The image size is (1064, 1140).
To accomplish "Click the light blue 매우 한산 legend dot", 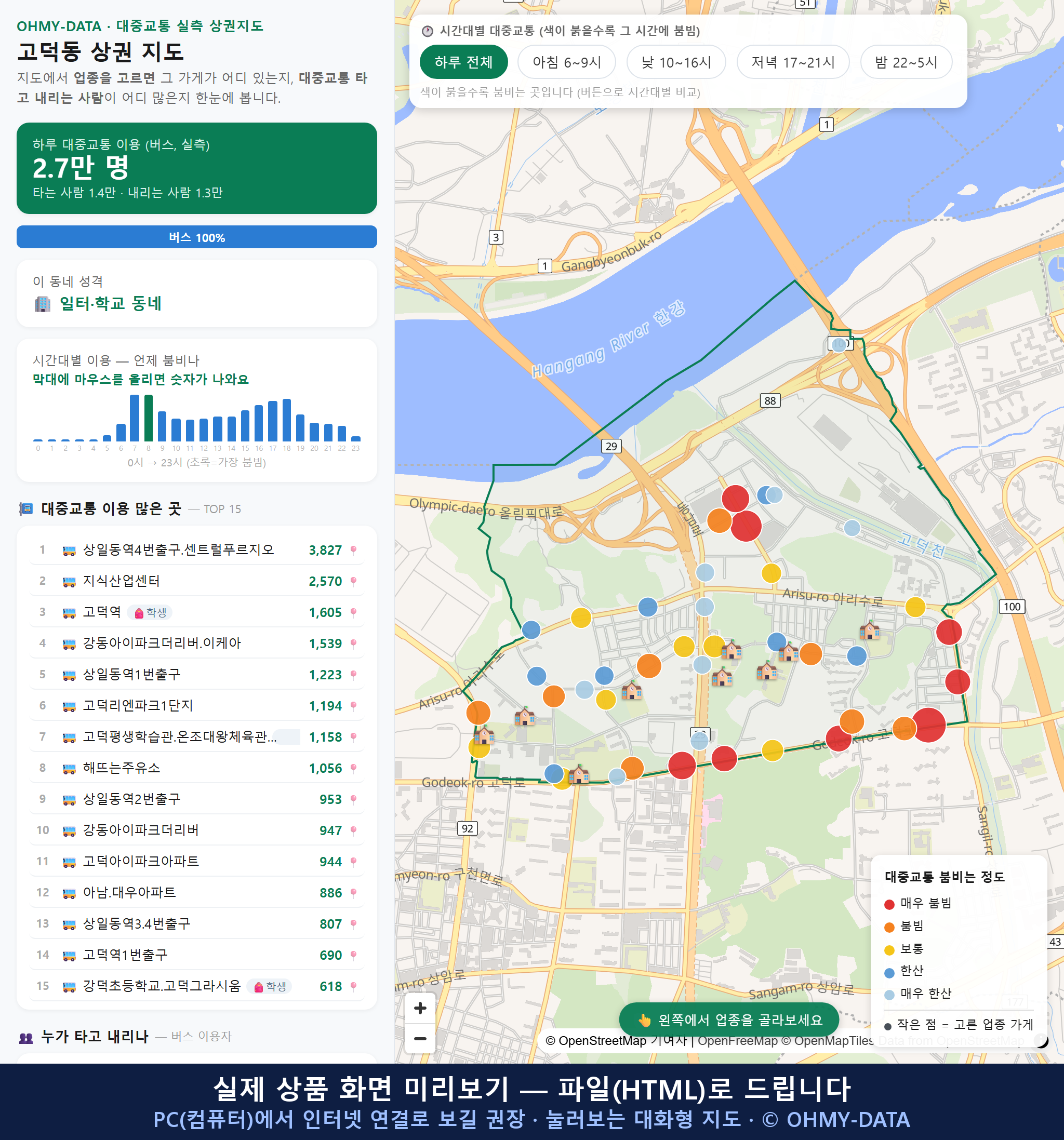I will (x=889, y=995).
